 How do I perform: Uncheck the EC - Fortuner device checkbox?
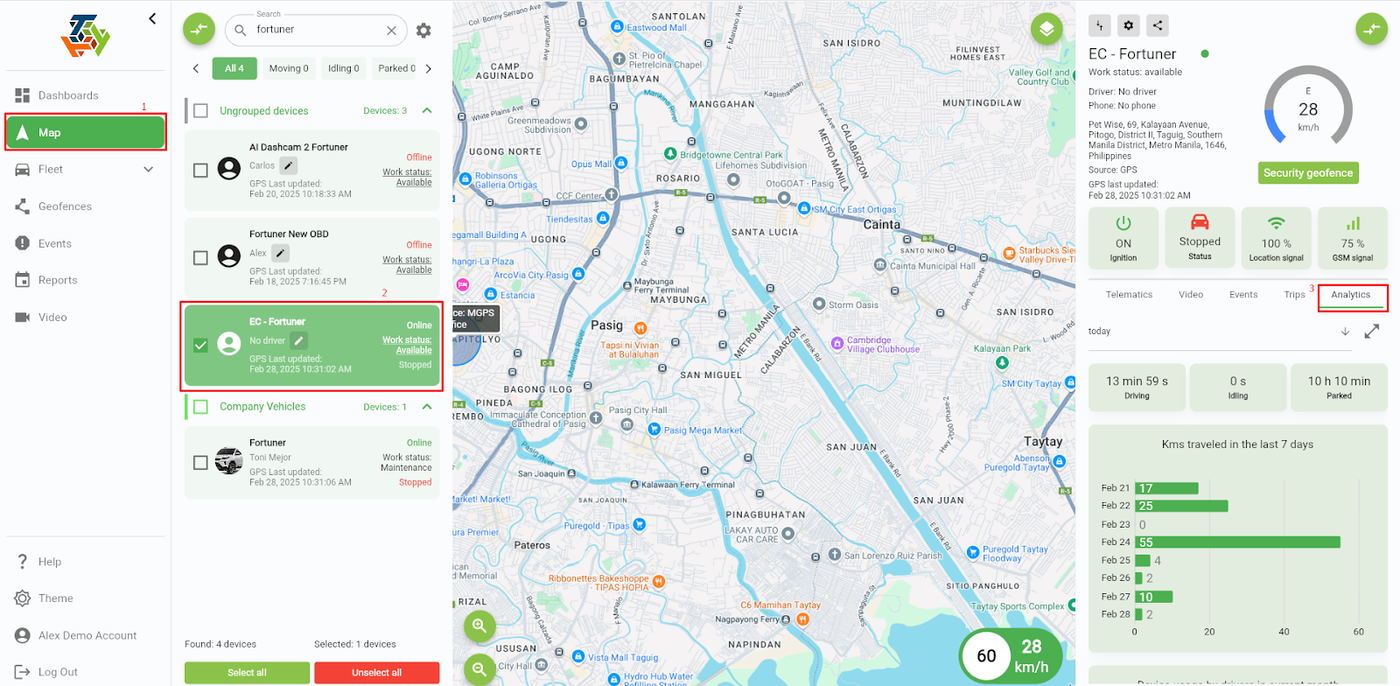[200, 345]
